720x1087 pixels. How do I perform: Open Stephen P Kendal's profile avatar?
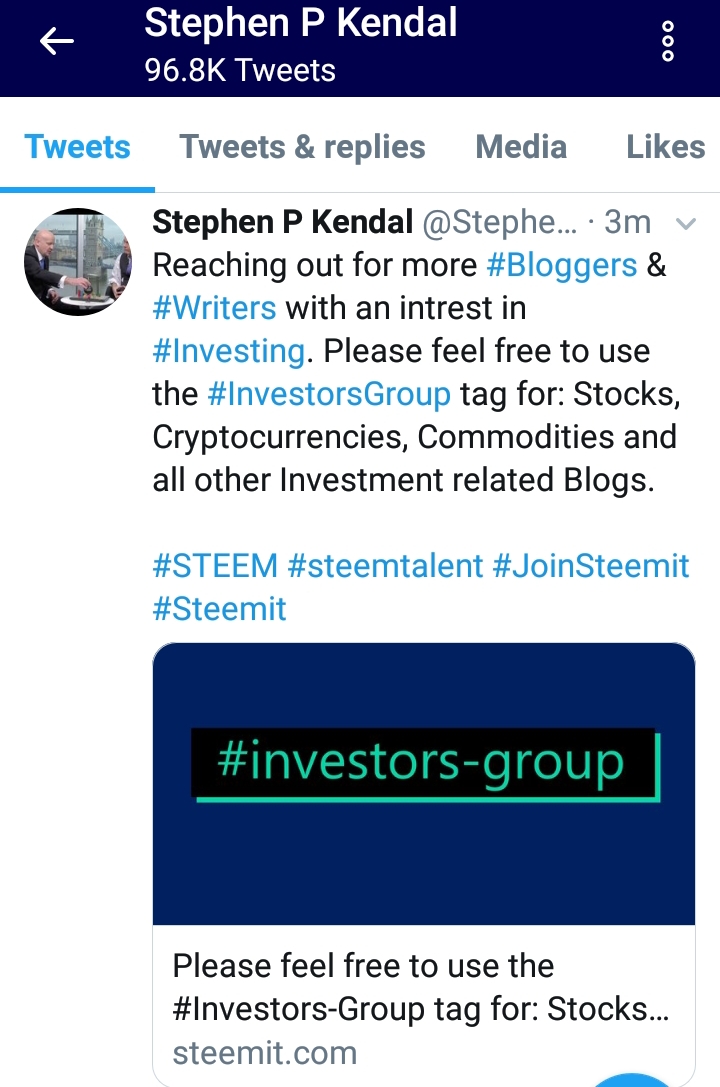(x=78, y=261)
